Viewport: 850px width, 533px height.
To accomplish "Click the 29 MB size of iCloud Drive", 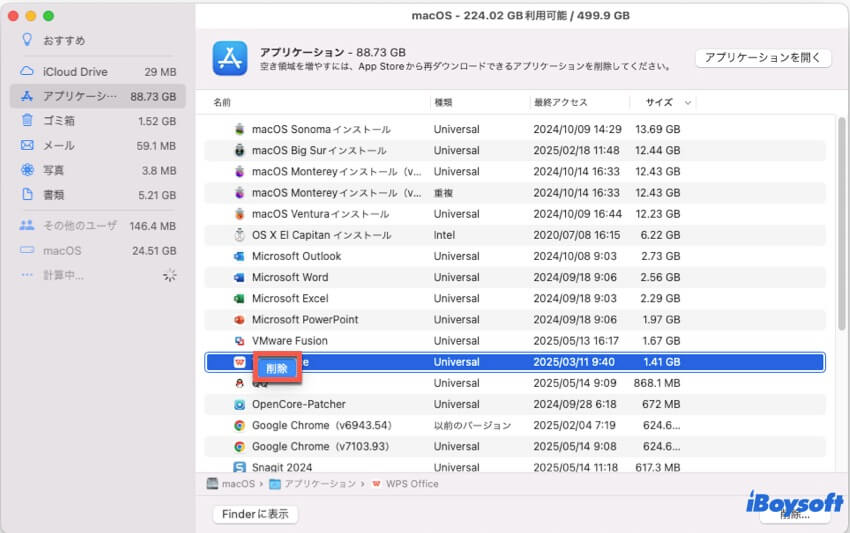I will (x=160, y=72).
